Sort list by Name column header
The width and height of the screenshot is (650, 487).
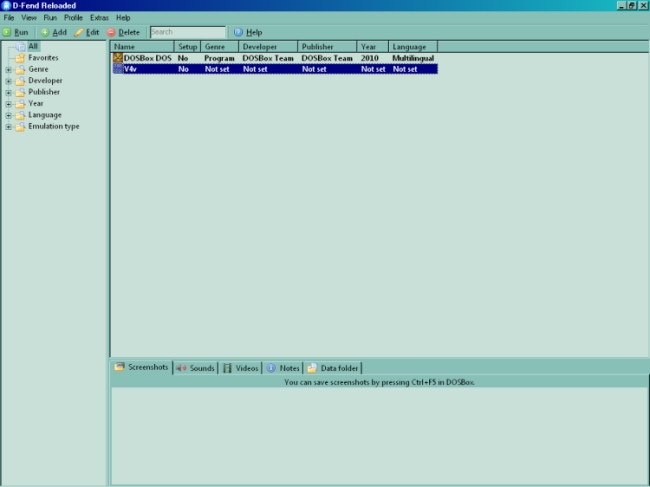(x=143, y=46)
